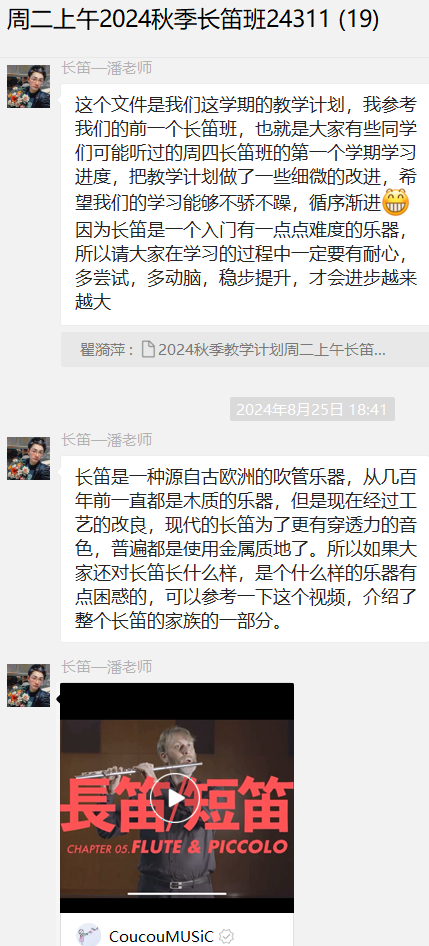Open the CoucouMUSiC channel name

[161, 936]
